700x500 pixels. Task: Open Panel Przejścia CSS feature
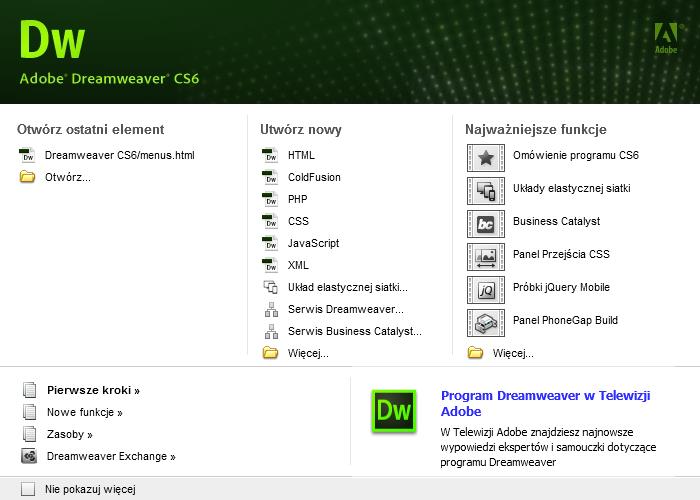561,254
